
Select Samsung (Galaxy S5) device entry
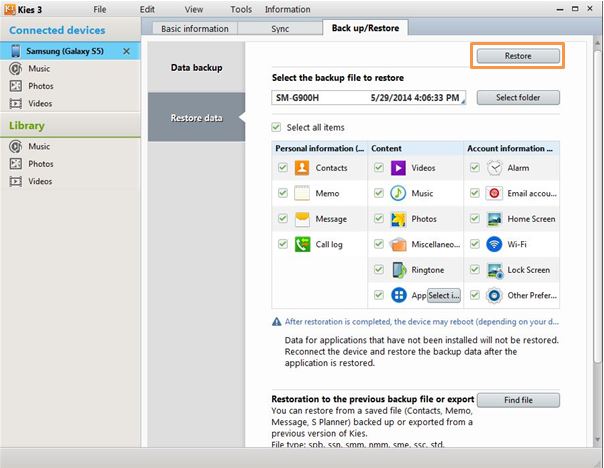click(x=70, y=51)
